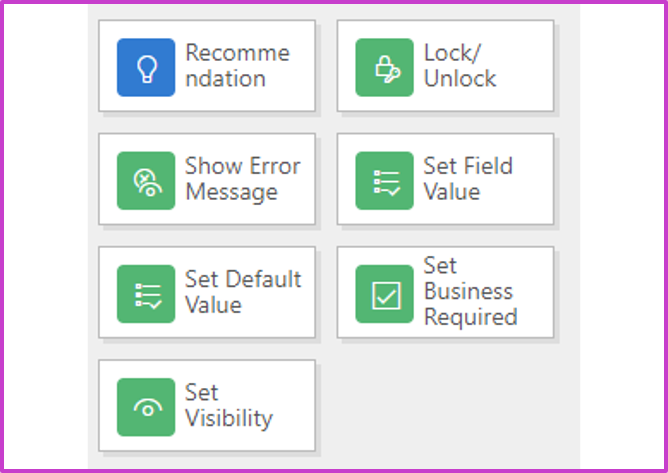Choose the Show Error Message component tile
668x473 pixels.
click(207, 179)
